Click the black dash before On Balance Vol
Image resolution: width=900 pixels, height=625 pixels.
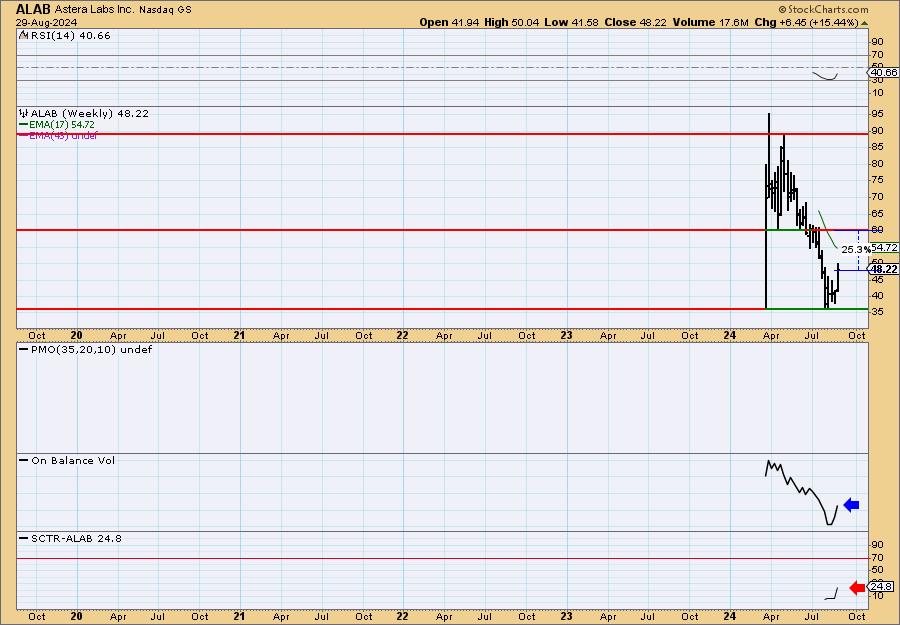(24, 460)
